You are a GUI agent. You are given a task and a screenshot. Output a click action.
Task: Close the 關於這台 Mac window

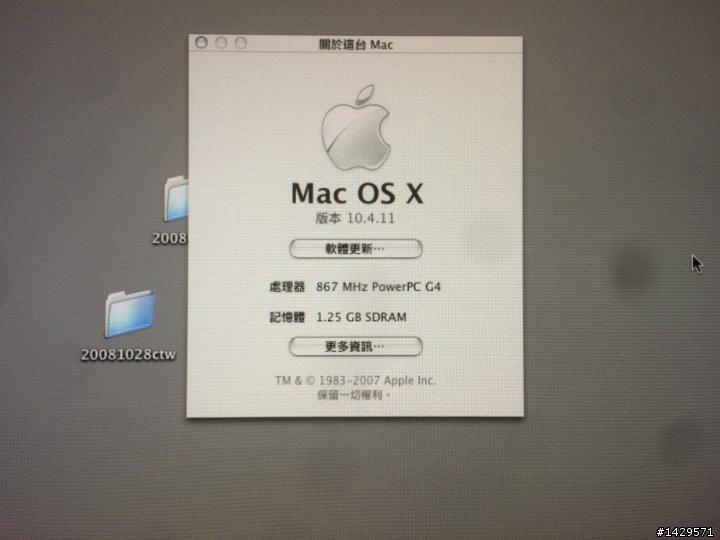pos(201,43)
